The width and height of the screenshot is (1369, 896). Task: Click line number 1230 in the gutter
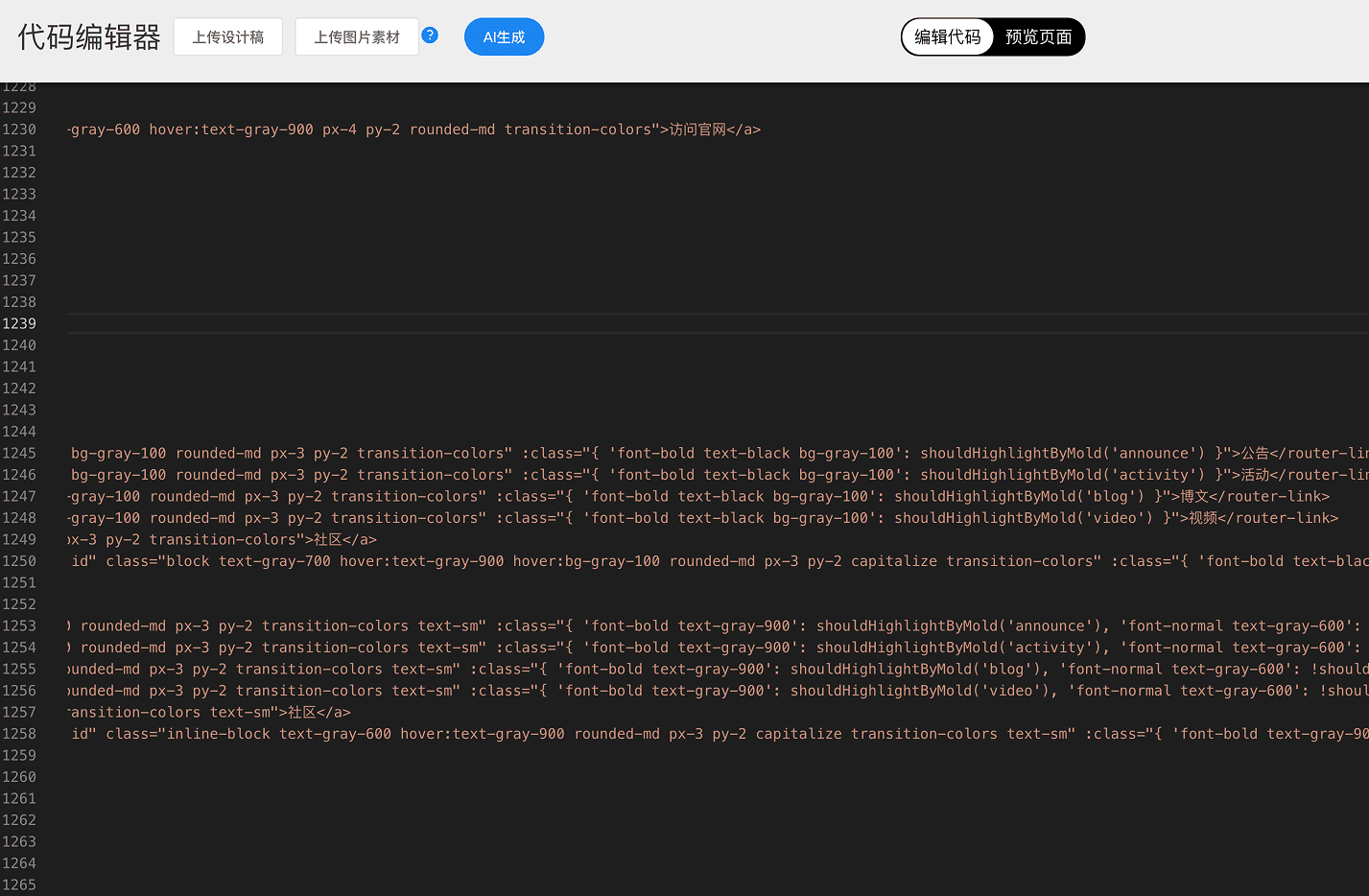coord(19,130)
